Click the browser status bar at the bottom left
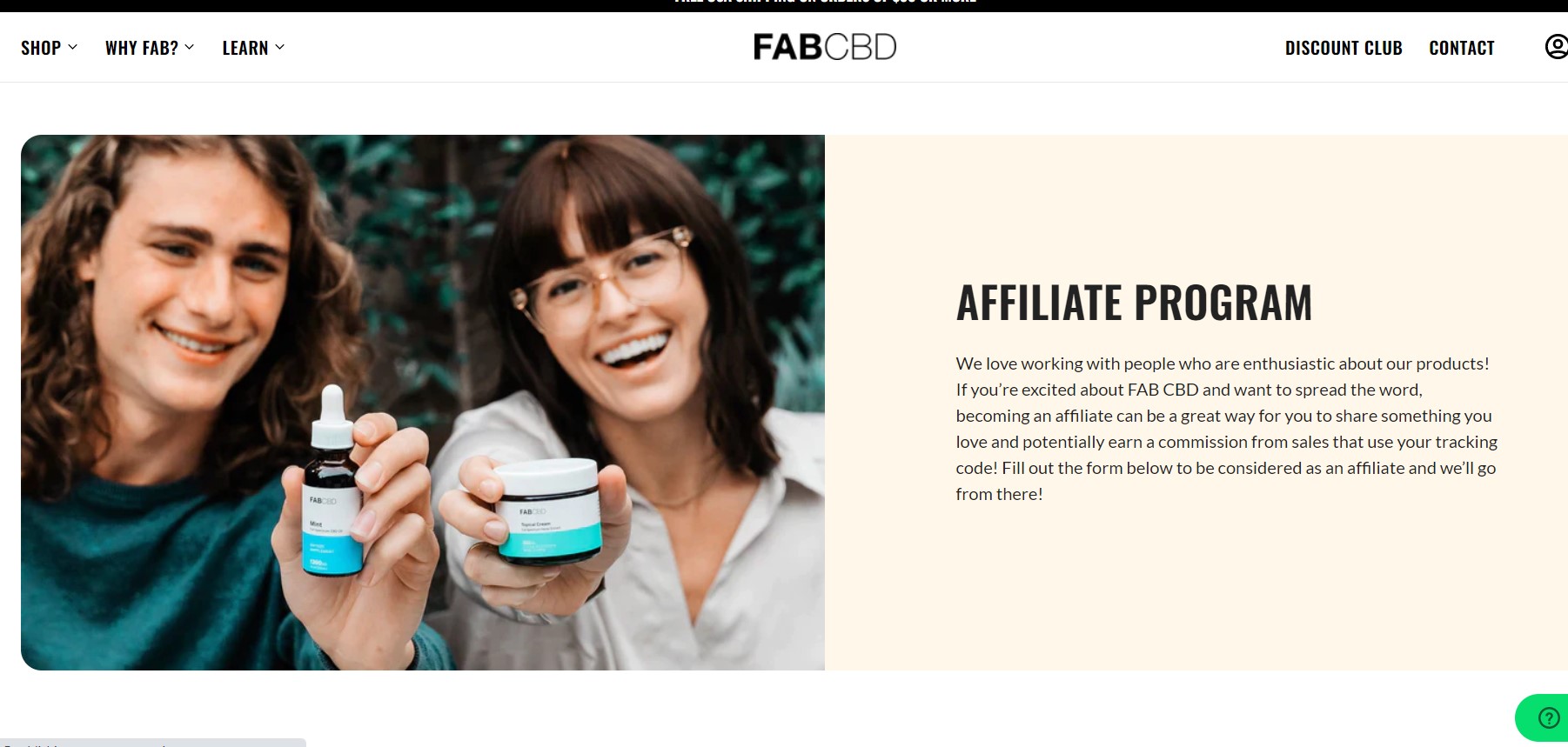1568x747 pixels. pos(153,743)
